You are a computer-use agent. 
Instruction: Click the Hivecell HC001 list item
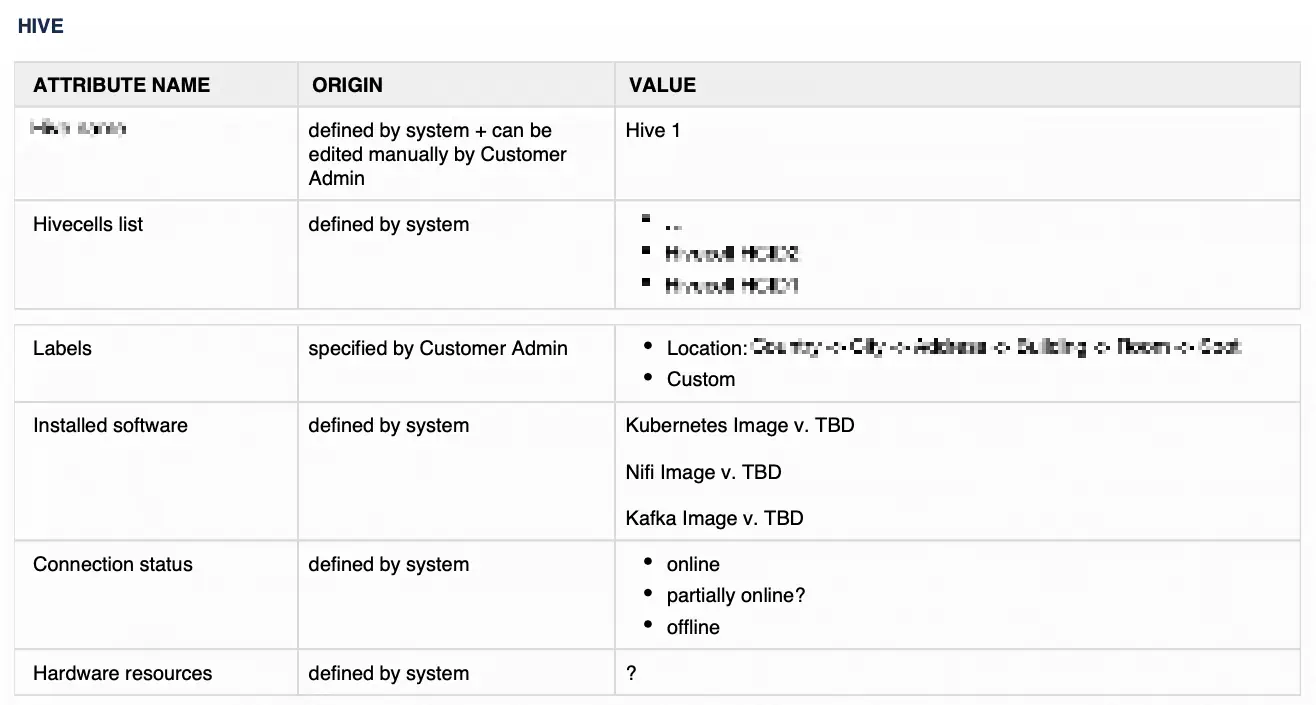pos(733,286)
